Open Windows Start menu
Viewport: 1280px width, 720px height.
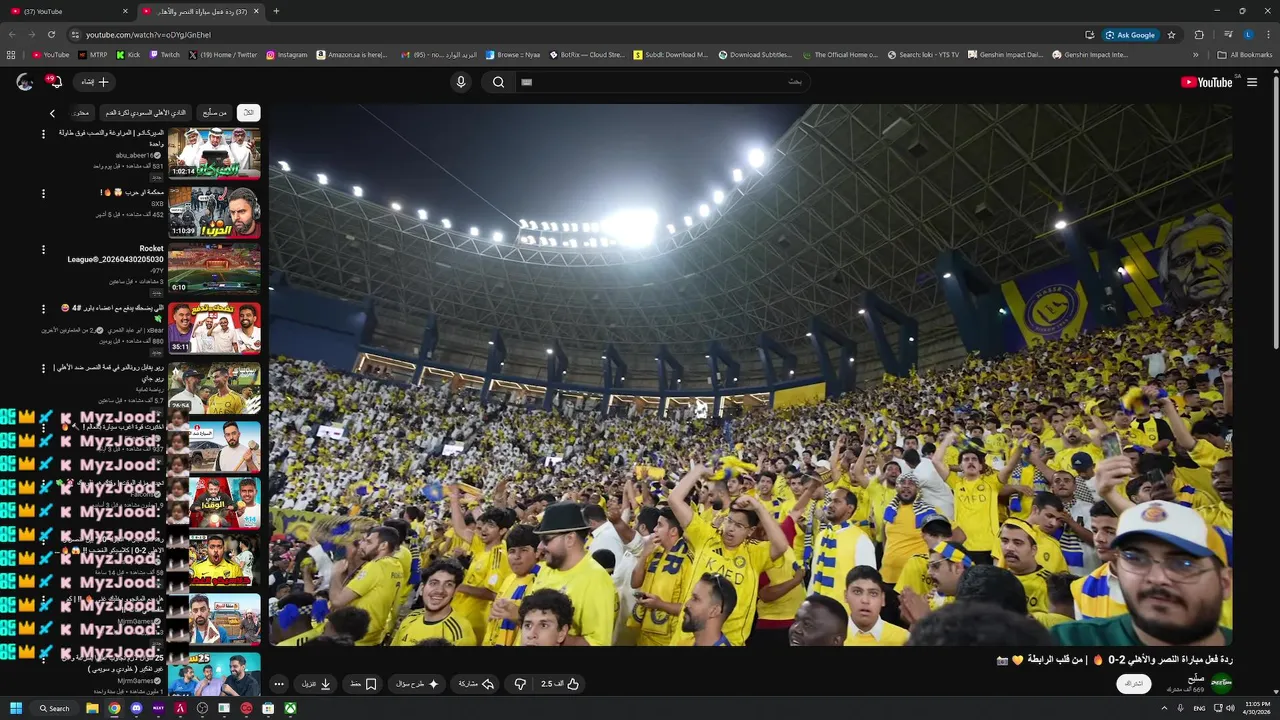click(x=16, y=708)
